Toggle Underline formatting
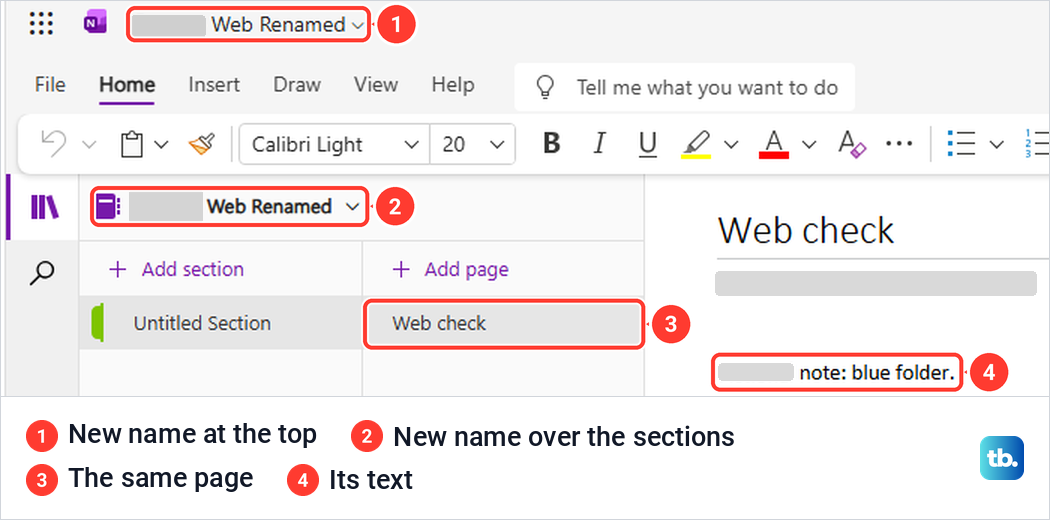The width and height of the screenshot is (1050, 520). [x=647, y=145]
